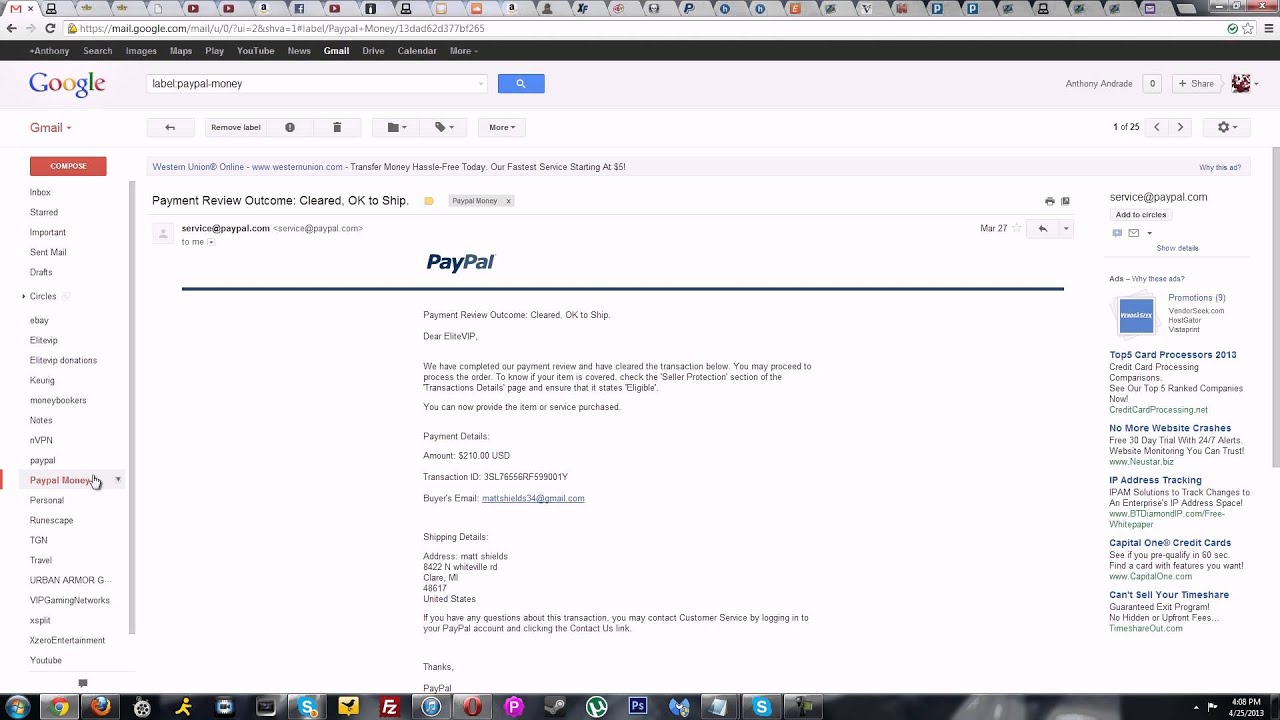
Task: Open the Inbox folder
Action: 40,192
